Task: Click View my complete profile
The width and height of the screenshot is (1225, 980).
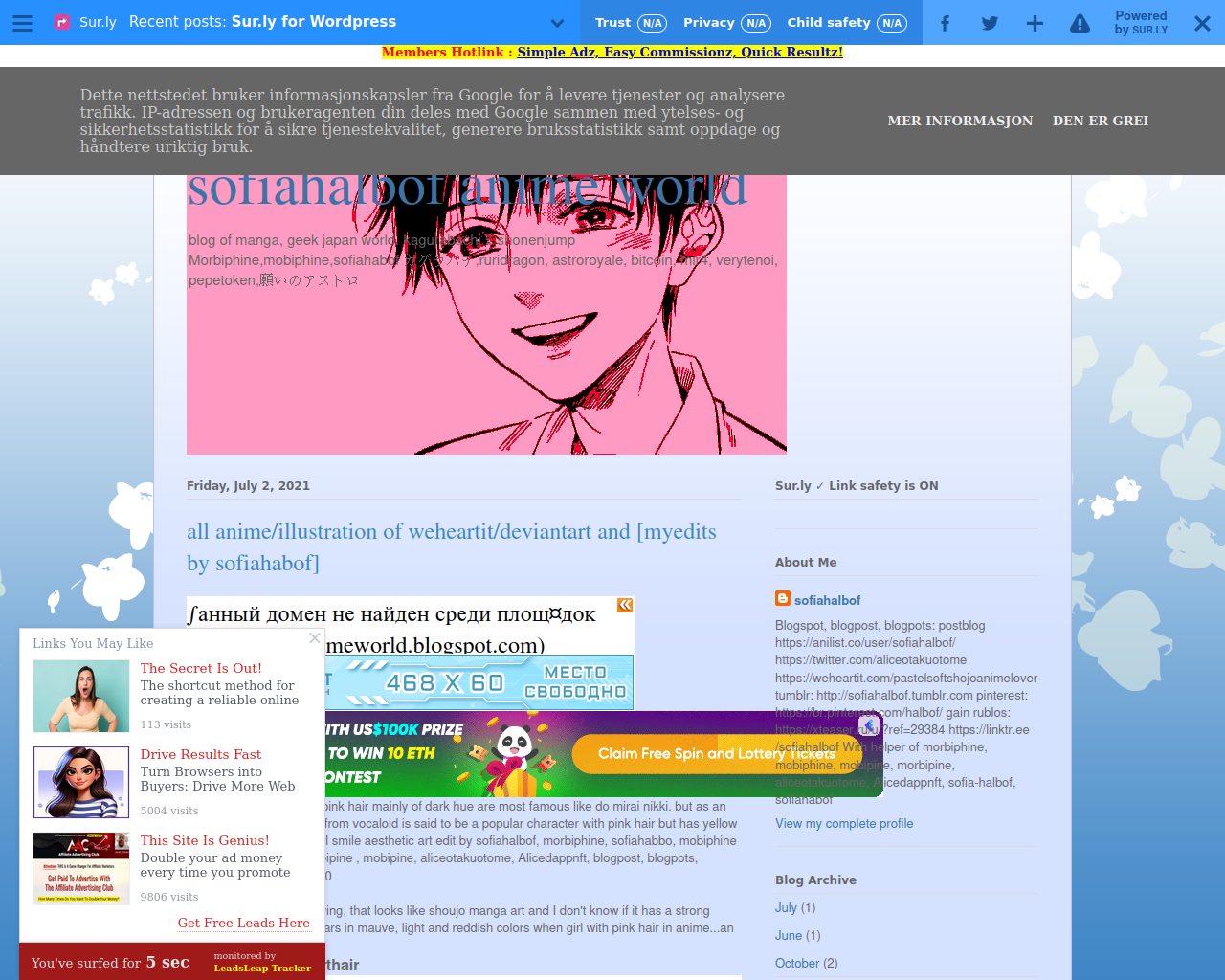Action: tap(844, 823)
